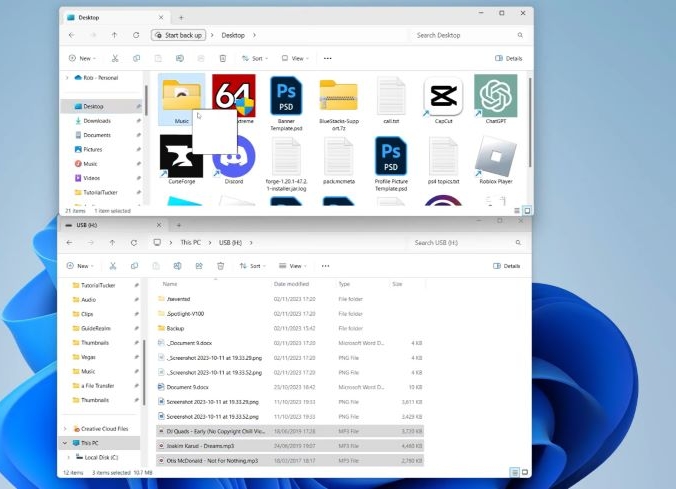The height and width of the screenshot is (489, 676).
Task: Click the Desktop window vertical scrollbar
Action: click(530, 122)
